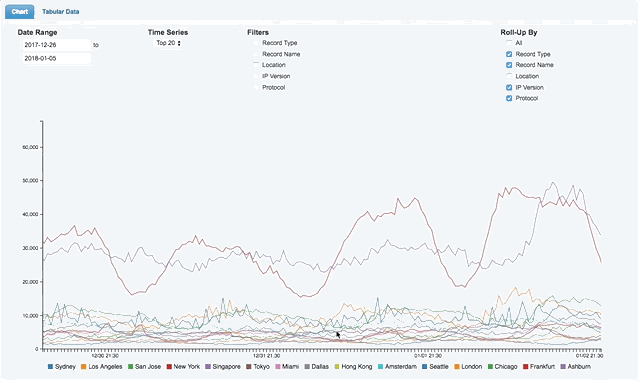
Task: Click the London legend swatch
Action: (x=457, y=366)
